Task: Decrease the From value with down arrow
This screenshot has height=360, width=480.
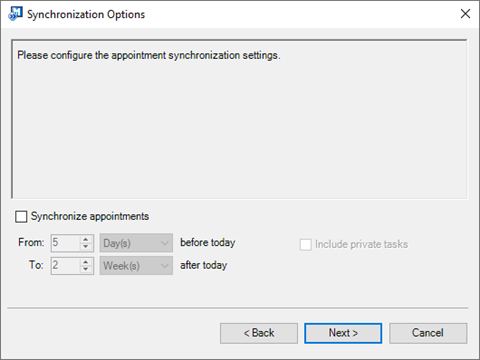Action: click(86, 246)
